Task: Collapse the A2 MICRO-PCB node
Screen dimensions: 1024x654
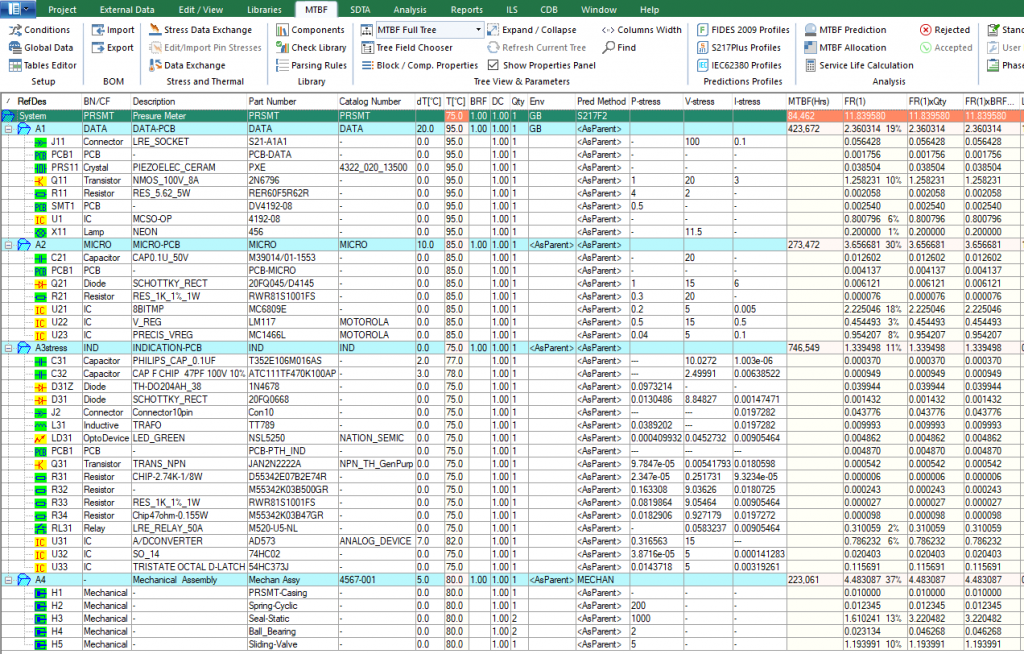Action: [8, 245]
